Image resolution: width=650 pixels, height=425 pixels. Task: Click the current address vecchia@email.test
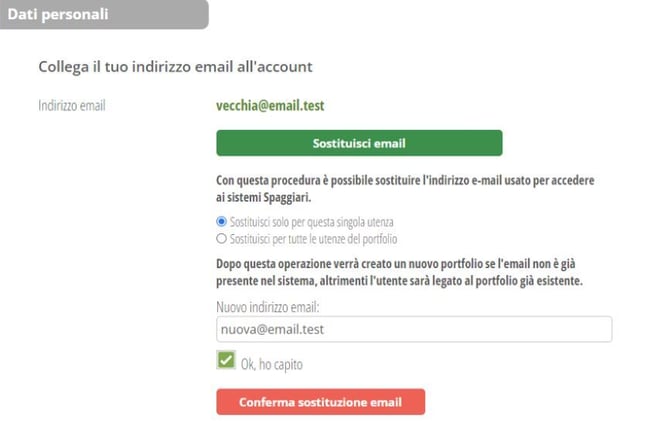tap(270, 104)
